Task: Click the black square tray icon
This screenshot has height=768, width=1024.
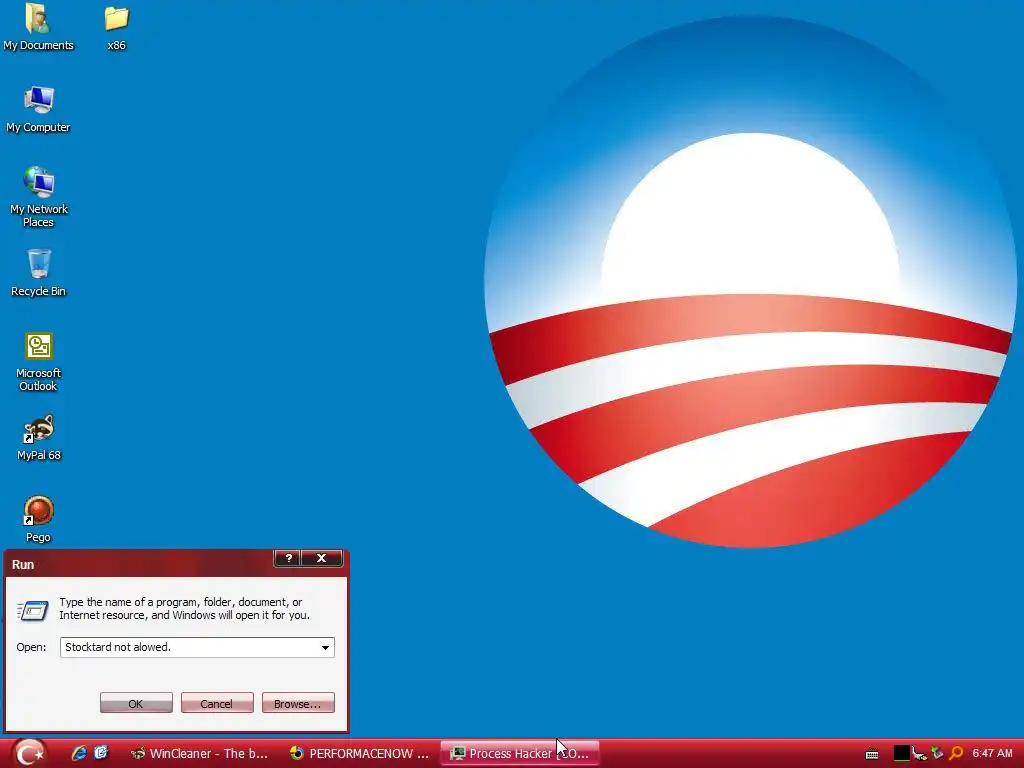Action: [901, 753]
